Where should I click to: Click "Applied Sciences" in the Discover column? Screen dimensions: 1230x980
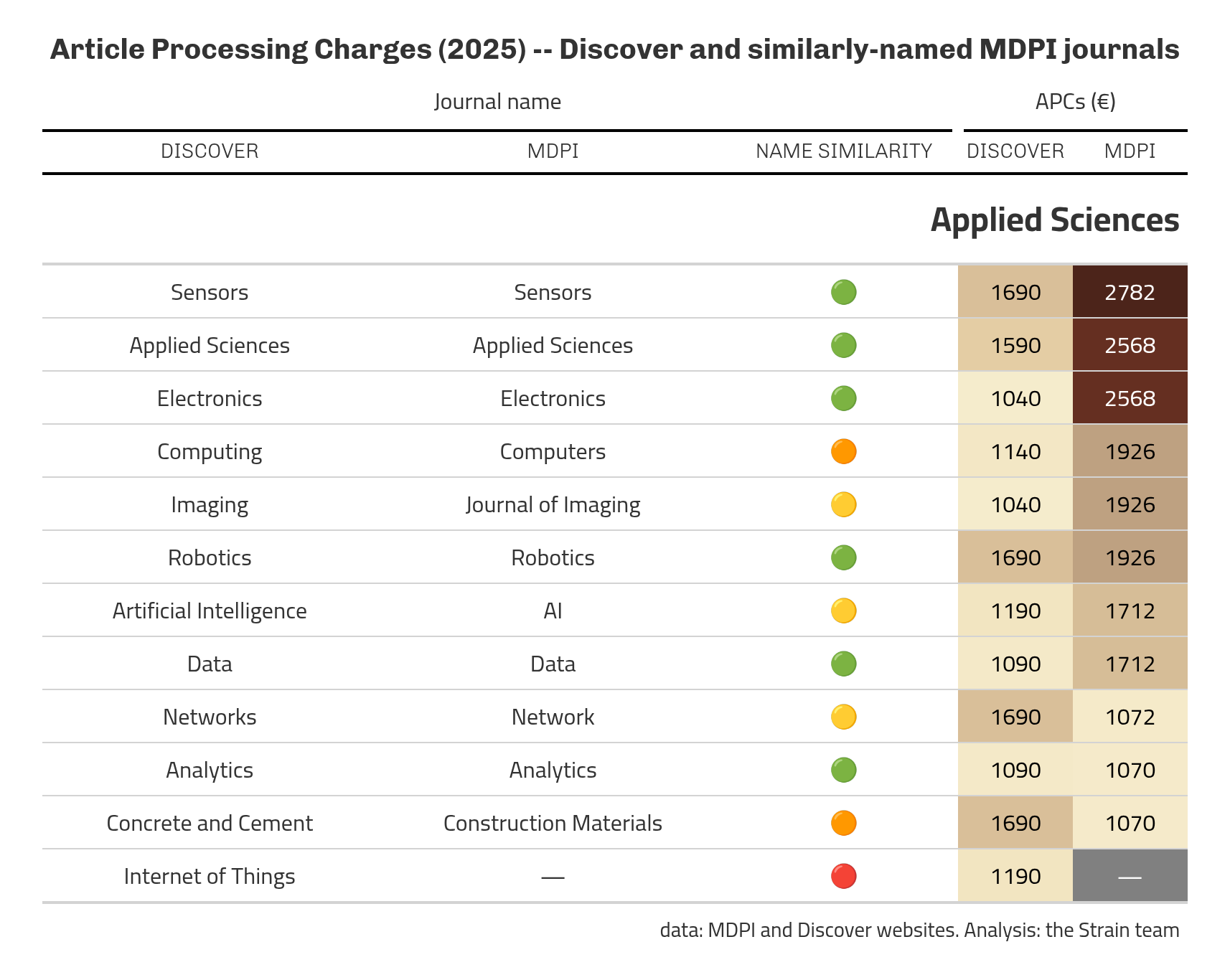210,345
